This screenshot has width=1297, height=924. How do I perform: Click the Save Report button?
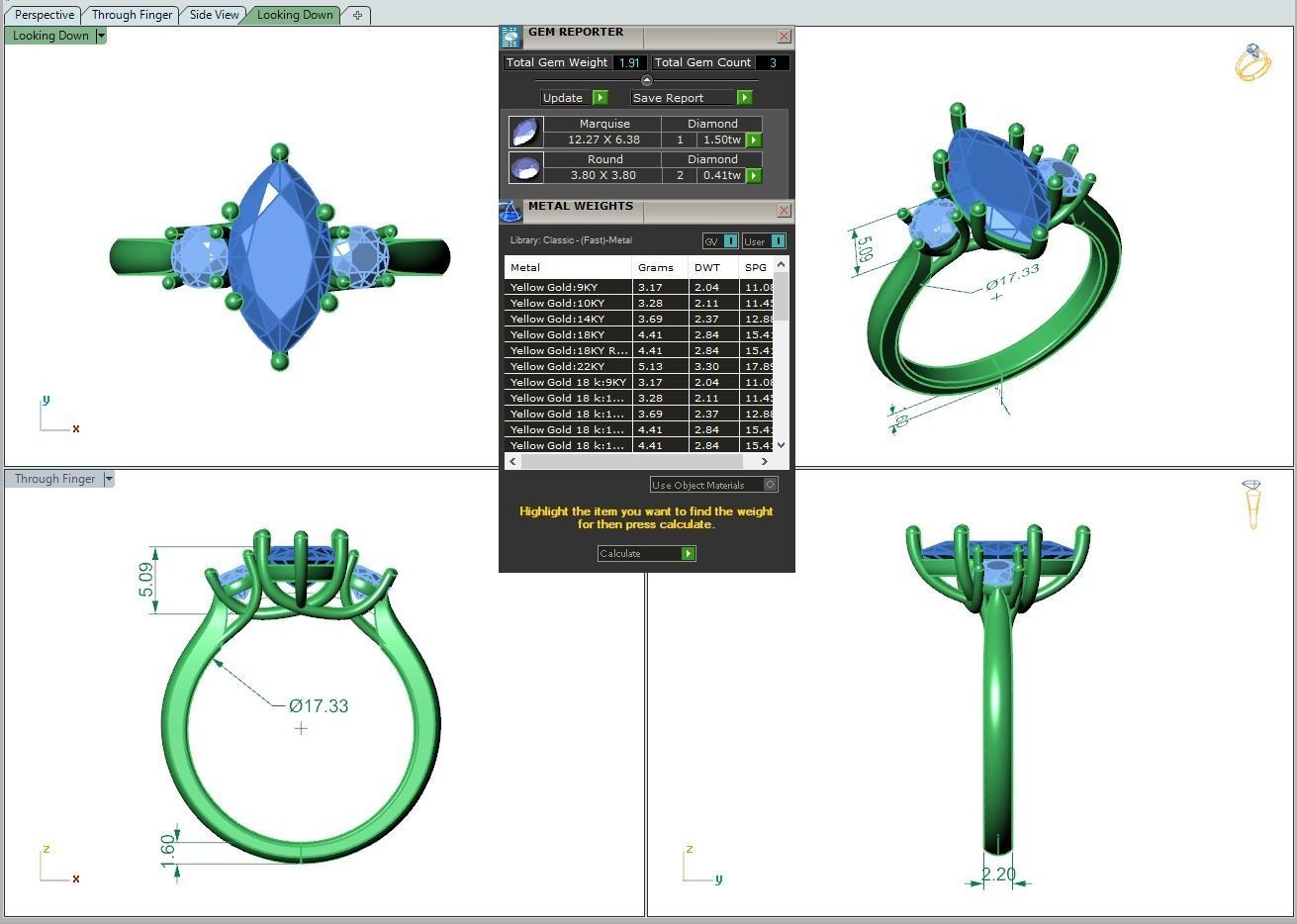[684, 97]
